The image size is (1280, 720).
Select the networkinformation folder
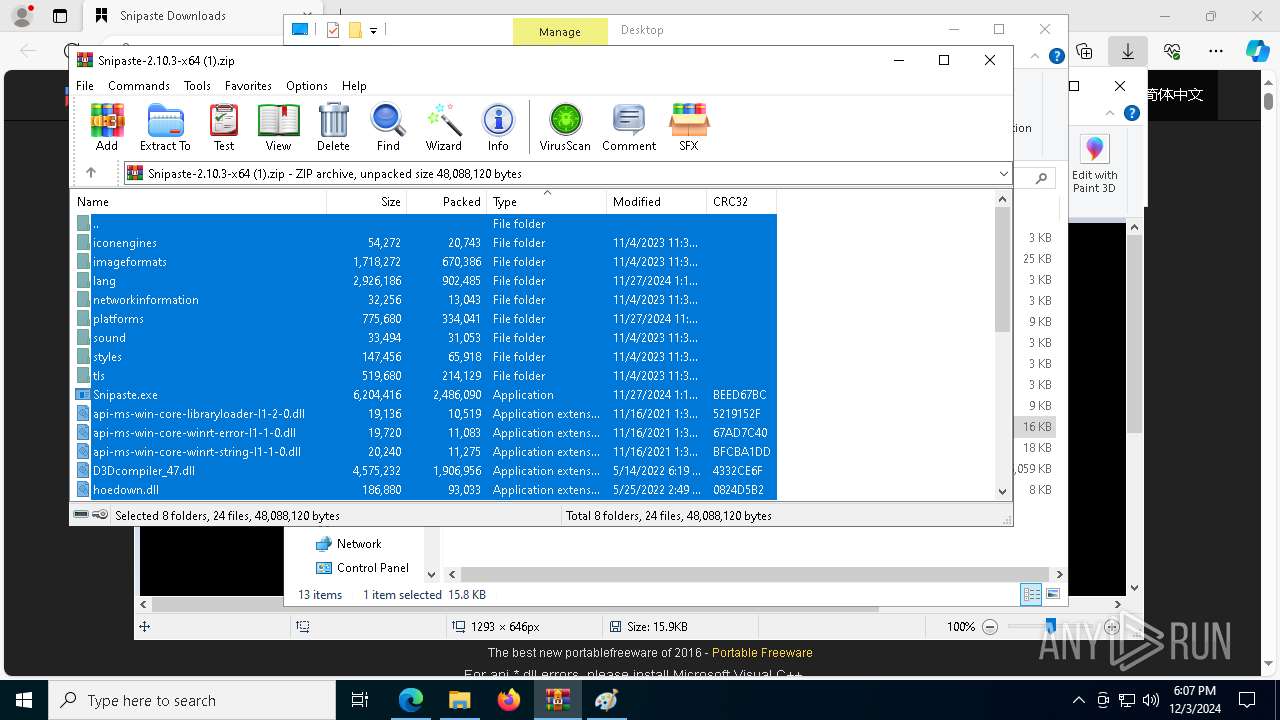[x=425, y=300]
